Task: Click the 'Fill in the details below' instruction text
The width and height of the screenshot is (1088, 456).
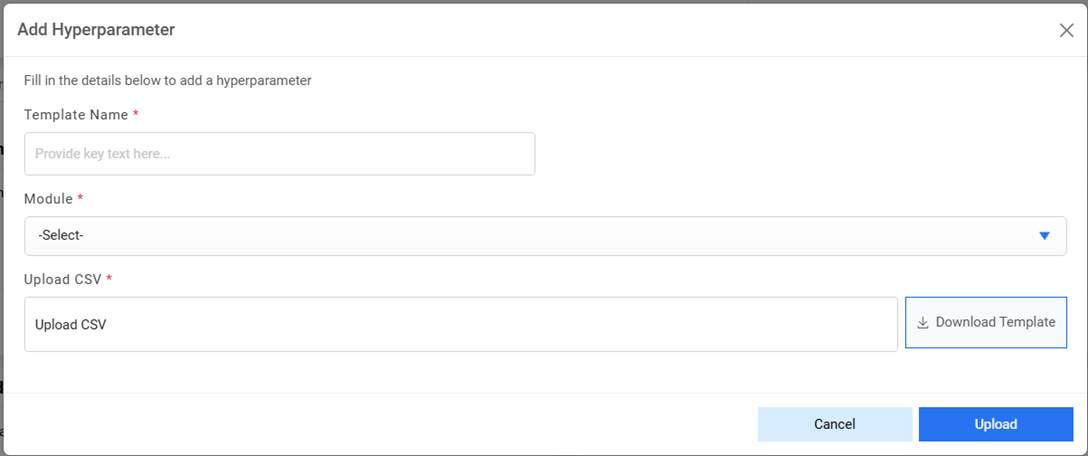Action: [x=168, y=81]
